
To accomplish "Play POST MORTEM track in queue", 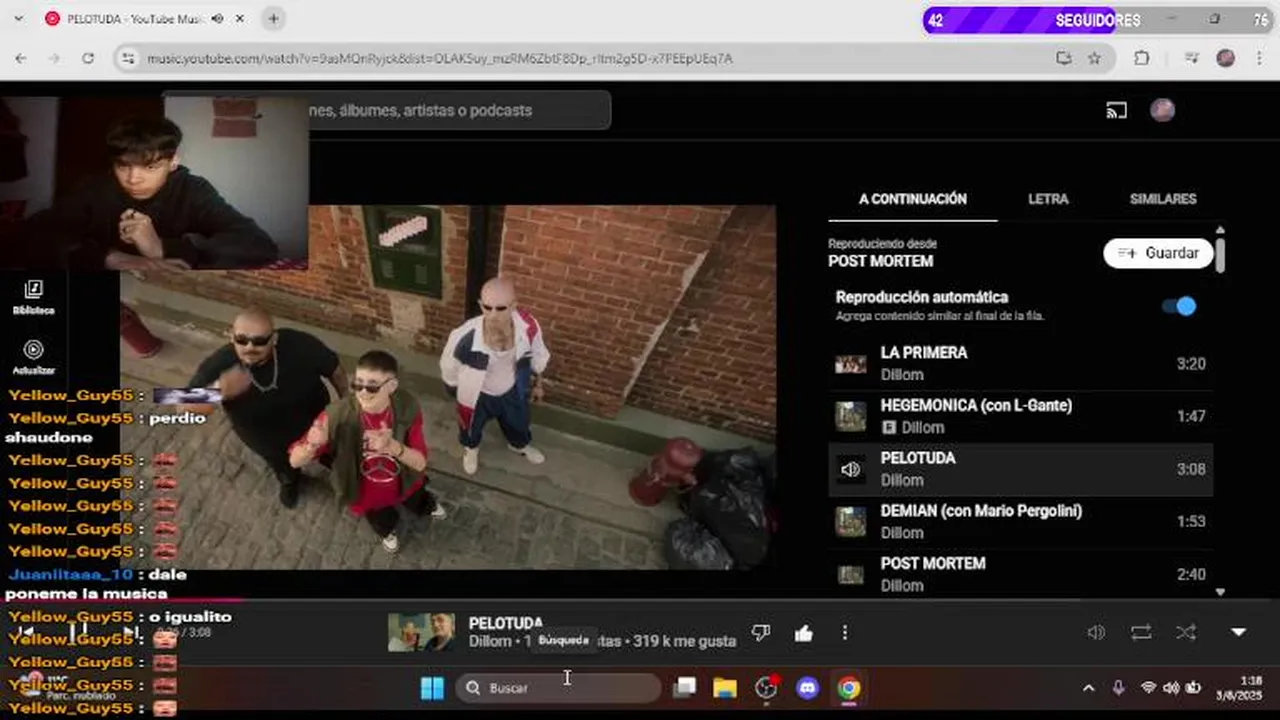I will (1020, 574).
